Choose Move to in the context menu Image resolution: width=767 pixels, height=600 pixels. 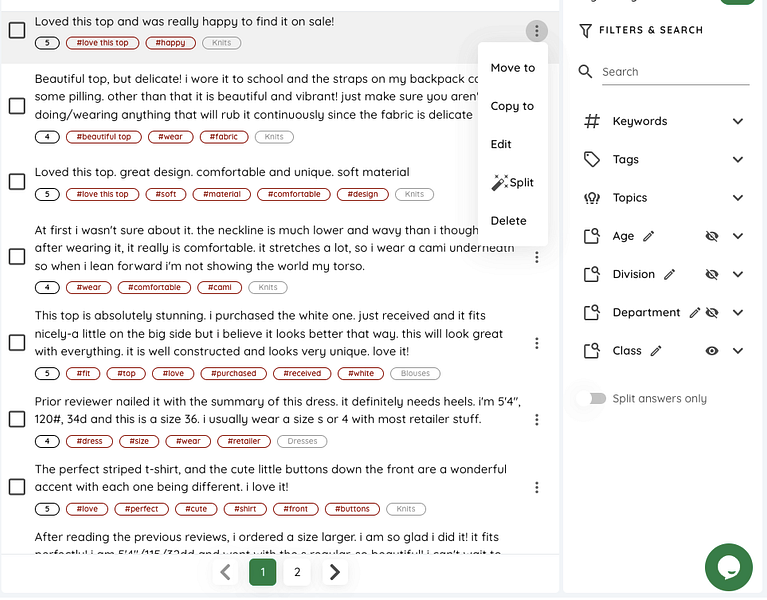click(513, 68)
